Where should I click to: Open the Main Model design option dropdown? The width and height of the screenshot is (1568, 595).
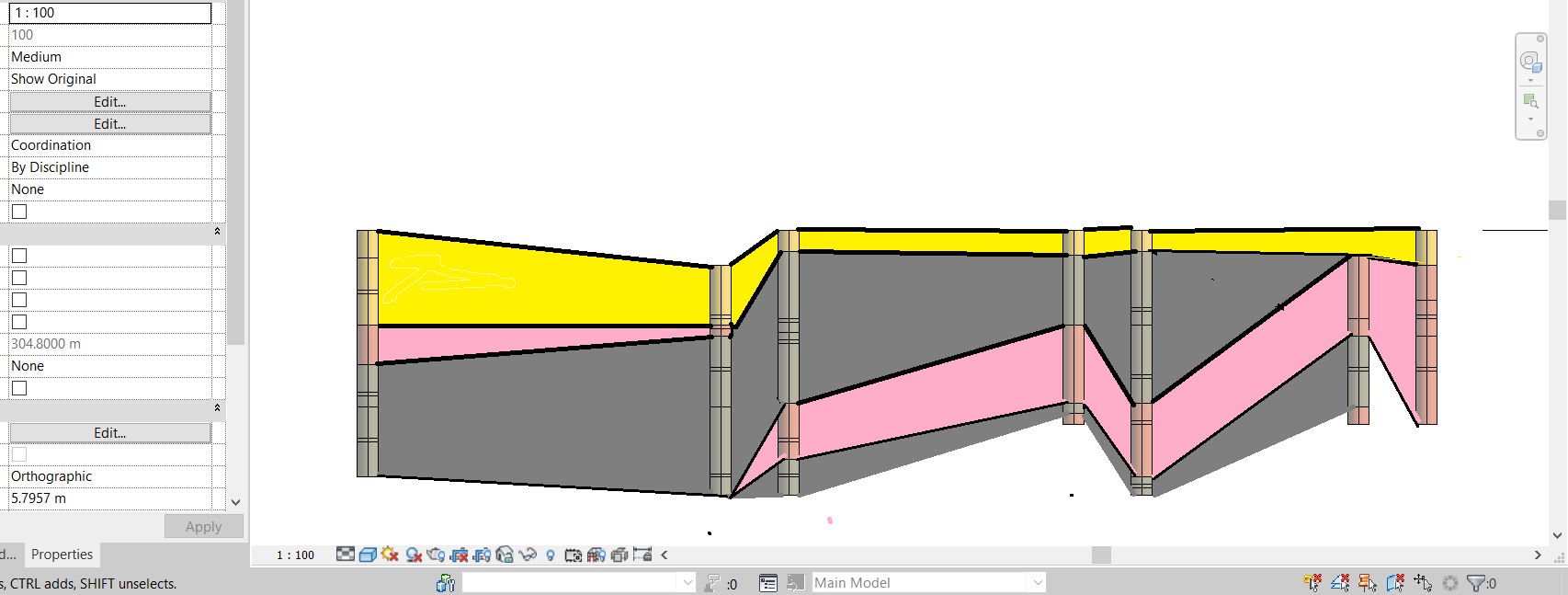pos(1038,582)
